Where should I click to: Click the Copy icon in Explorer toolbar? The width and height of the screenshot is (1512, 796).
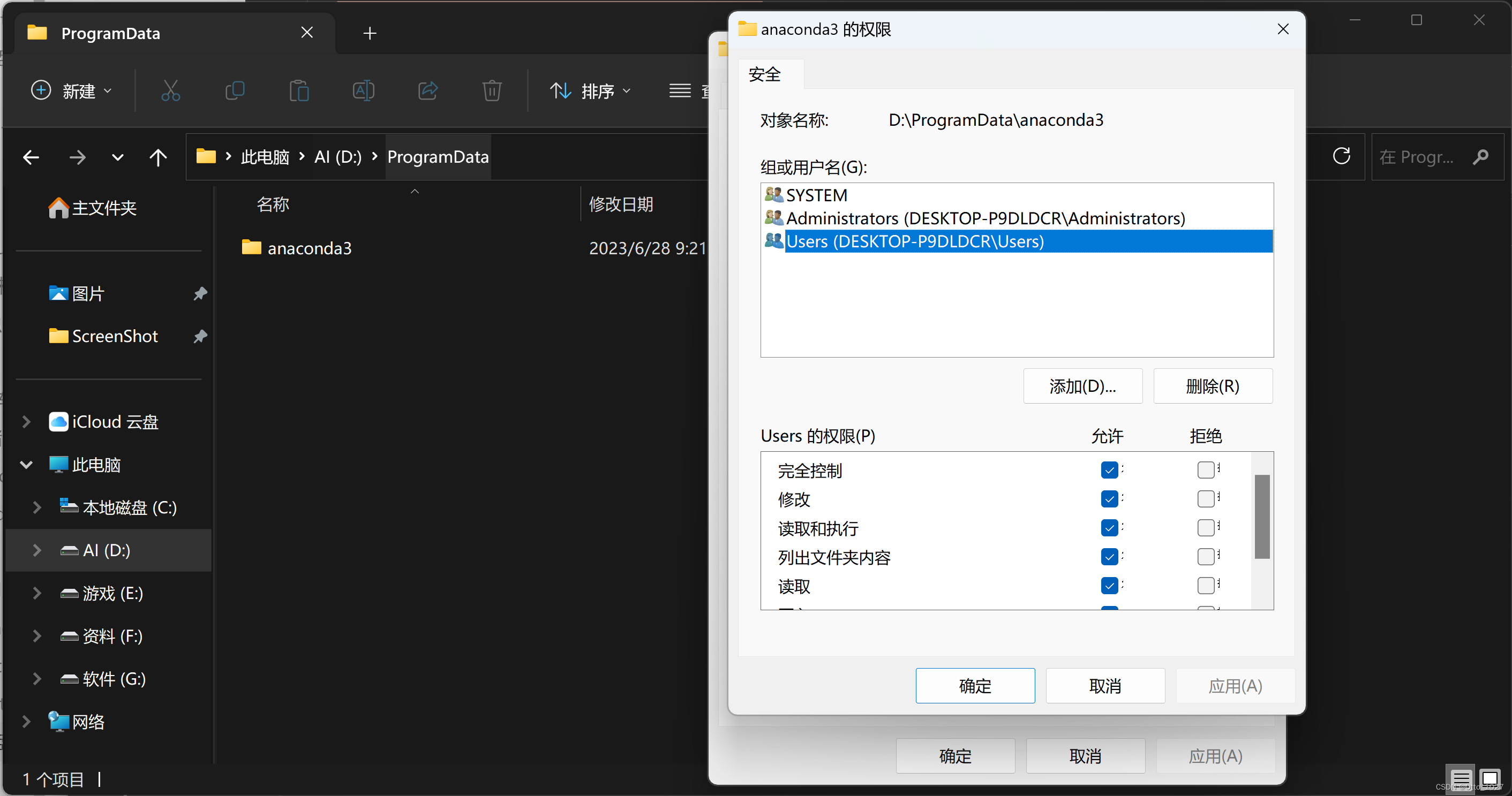coord(235,91)
